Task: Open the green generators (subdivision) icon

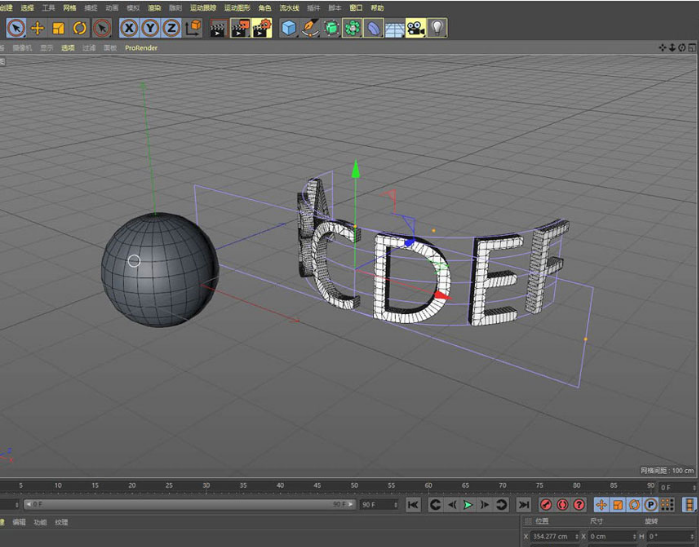Action: tap(331, 28)
